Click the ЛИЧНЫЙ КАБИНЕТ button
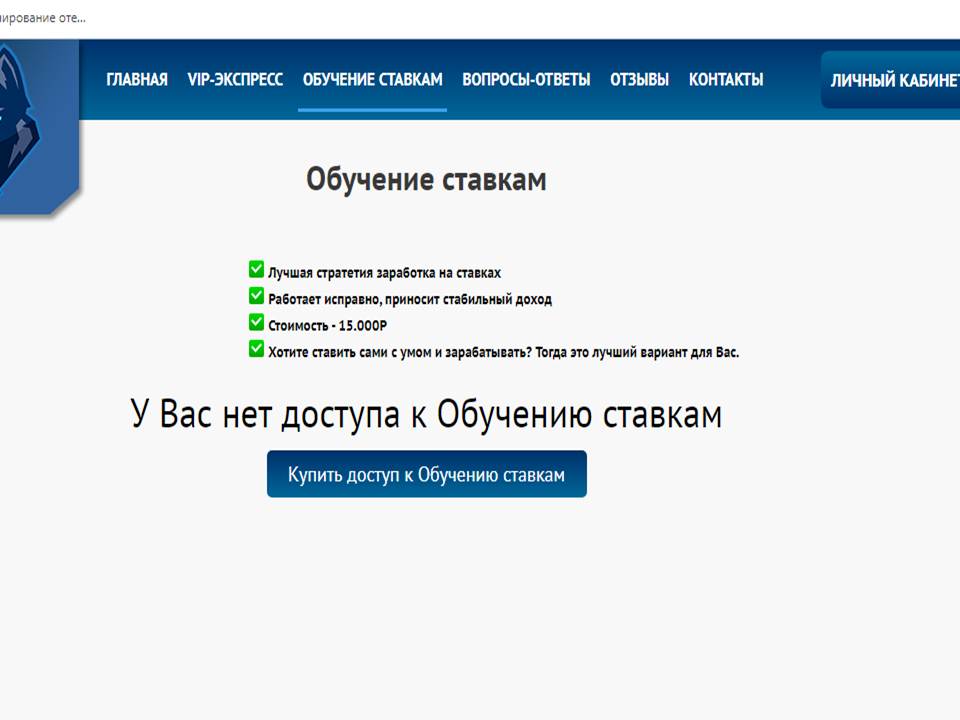 [x=891, y=80]
